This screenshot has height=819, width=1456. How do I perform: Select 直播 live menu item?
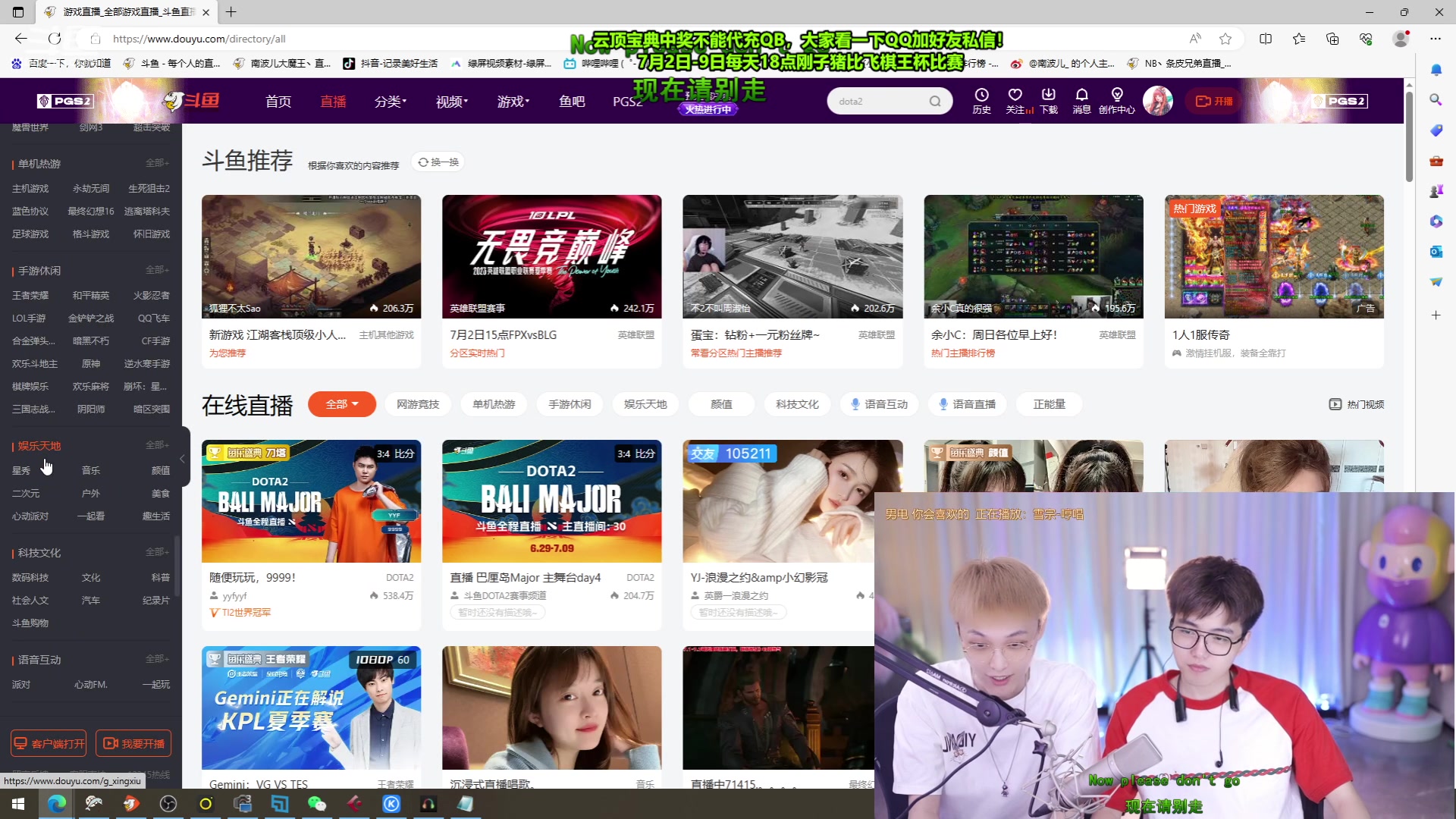click(x=333, y=101)
